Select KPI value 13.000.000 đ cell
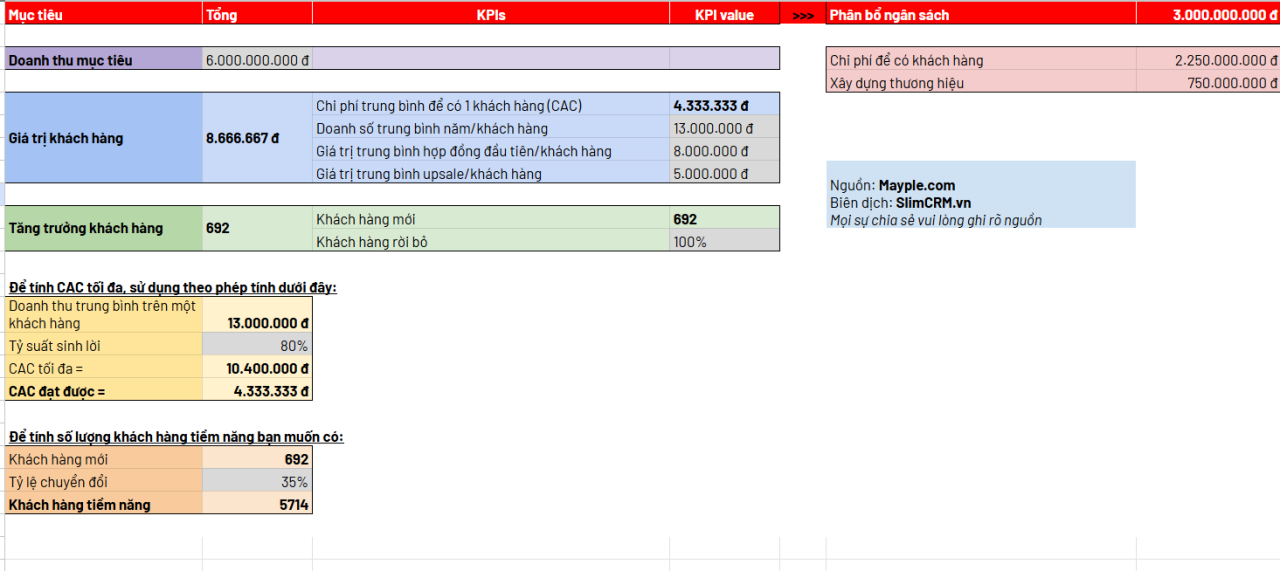The height and width of the screenshot is (571, 1280). click(725, 127)
